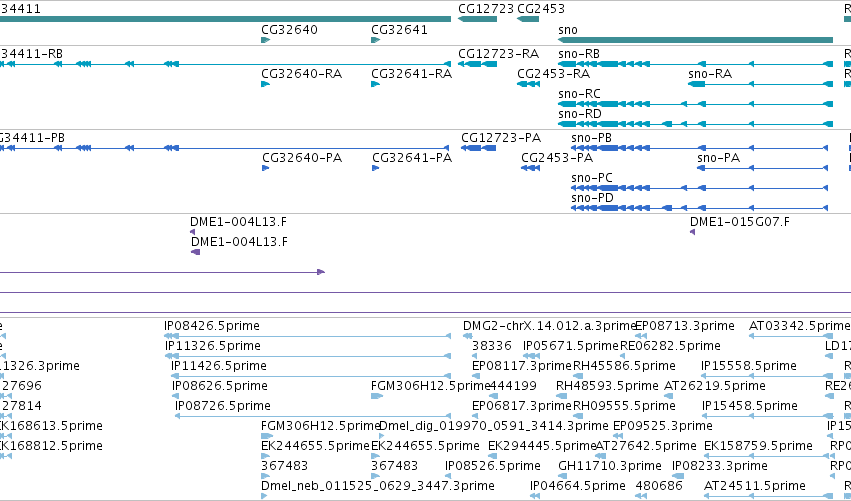Screen dimensions: 851x501
Task: Select the sno-RD transcript label
Action: coord(580,114)
